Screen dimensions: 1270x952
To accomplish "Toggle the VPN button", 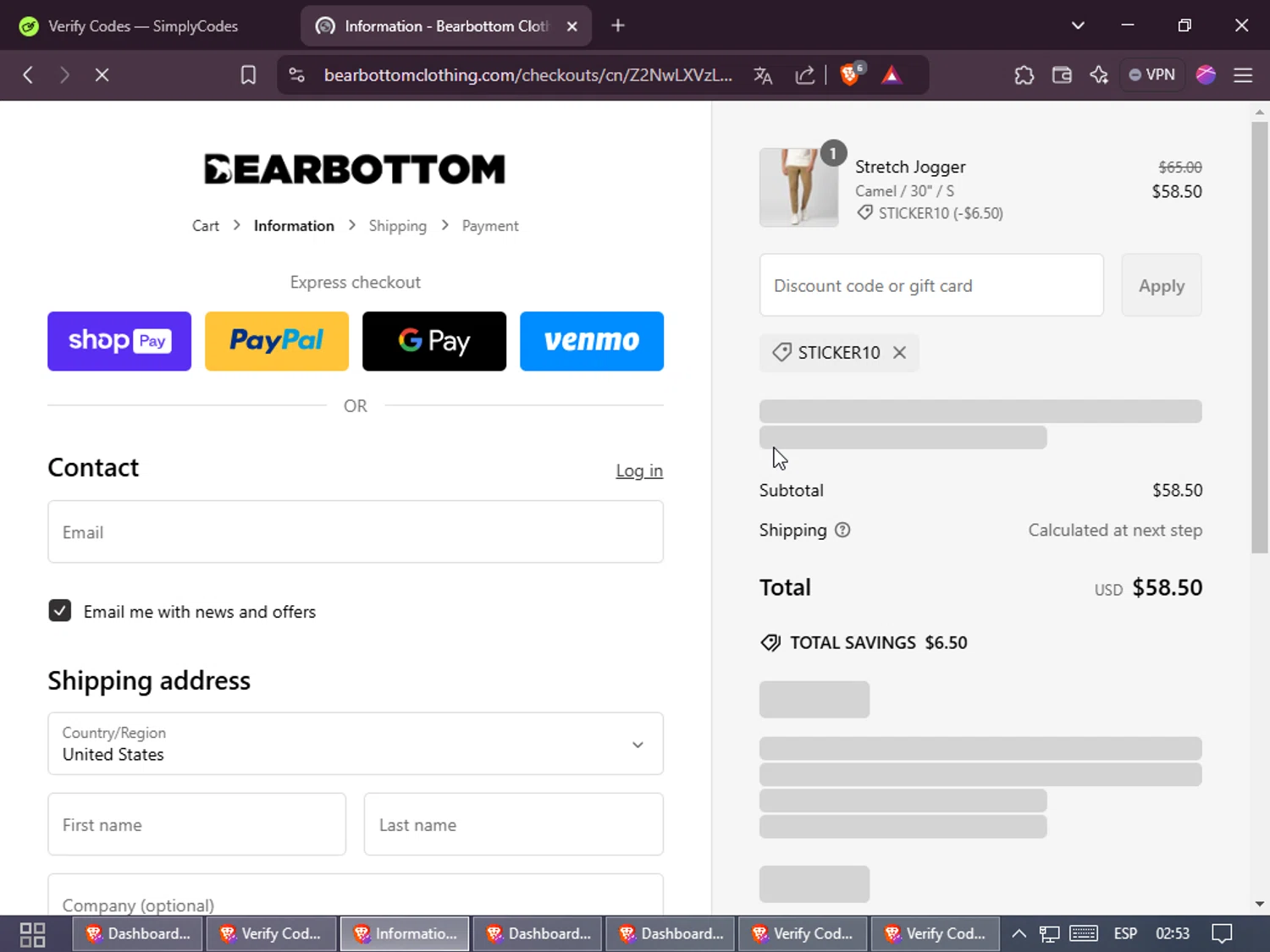I will tap(1152, 74).
